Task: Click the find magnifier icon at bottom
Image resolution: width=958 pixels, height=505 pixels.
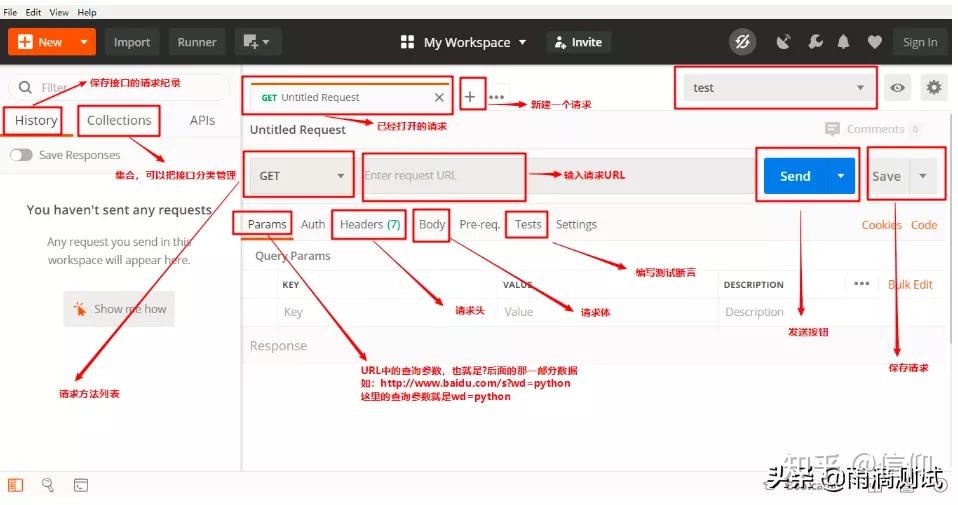Action: coord(48,485)
